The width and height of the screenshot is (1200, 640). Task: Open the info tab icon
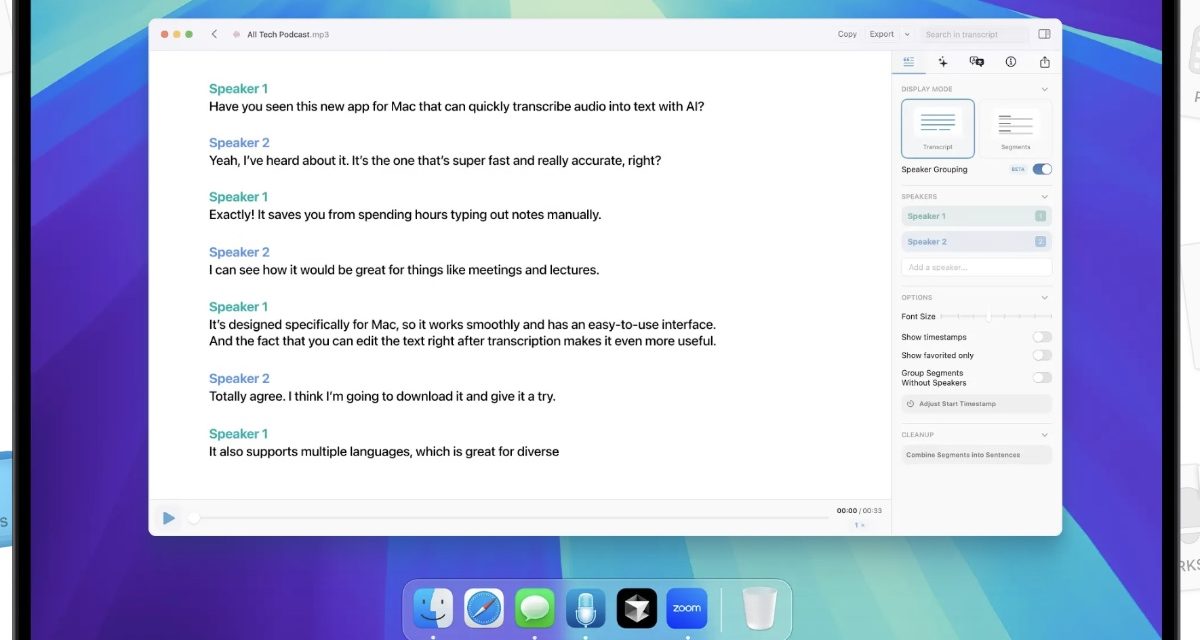pyautogui.click(x=1011, y=62)
